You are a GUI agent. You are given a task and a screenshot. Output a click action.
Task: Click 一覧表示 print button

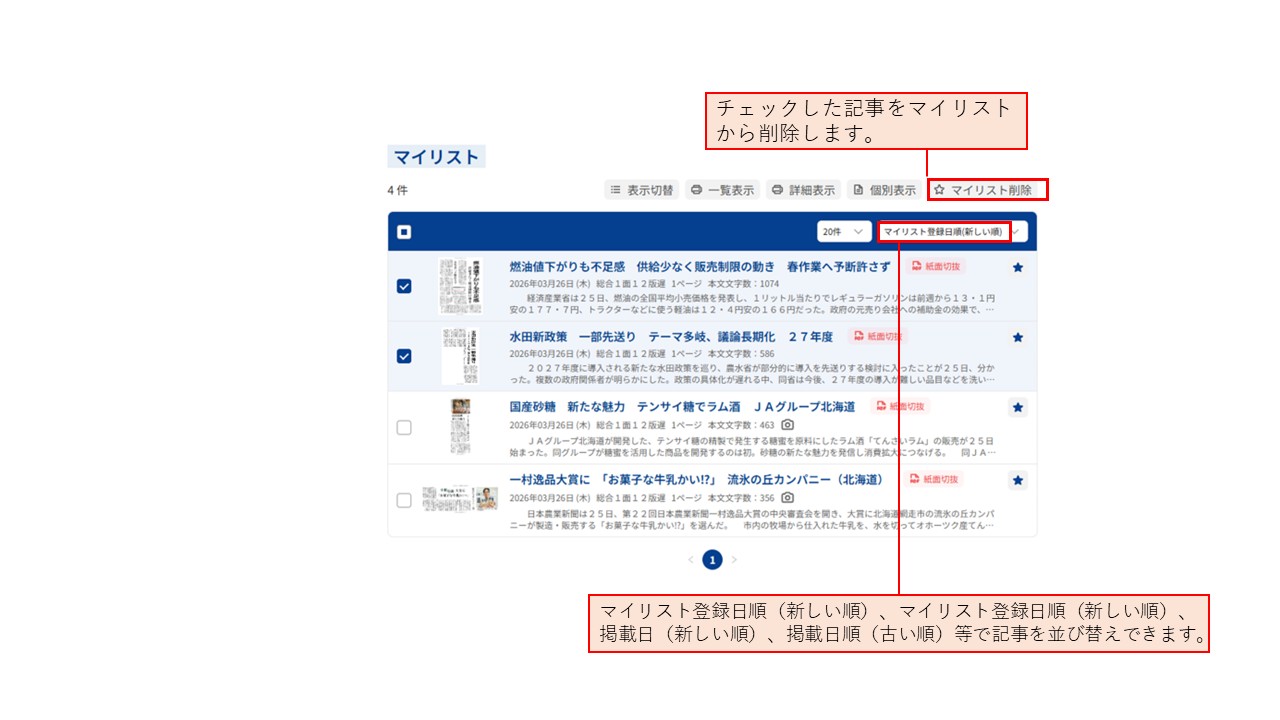tap(722, 190)
